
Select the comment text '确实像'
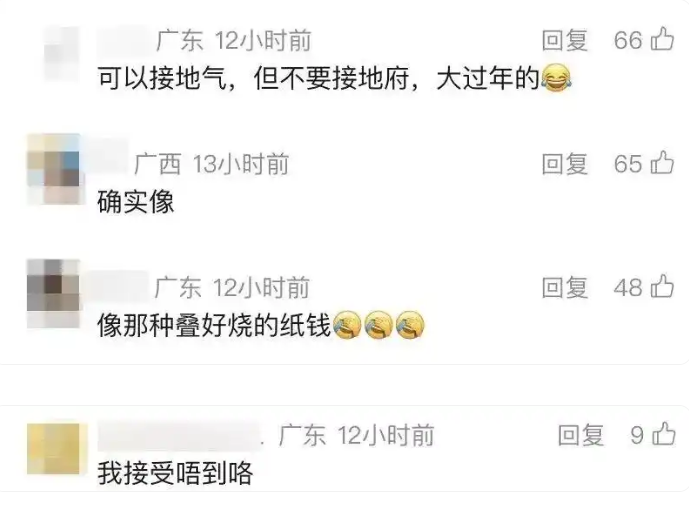[136, 202]
